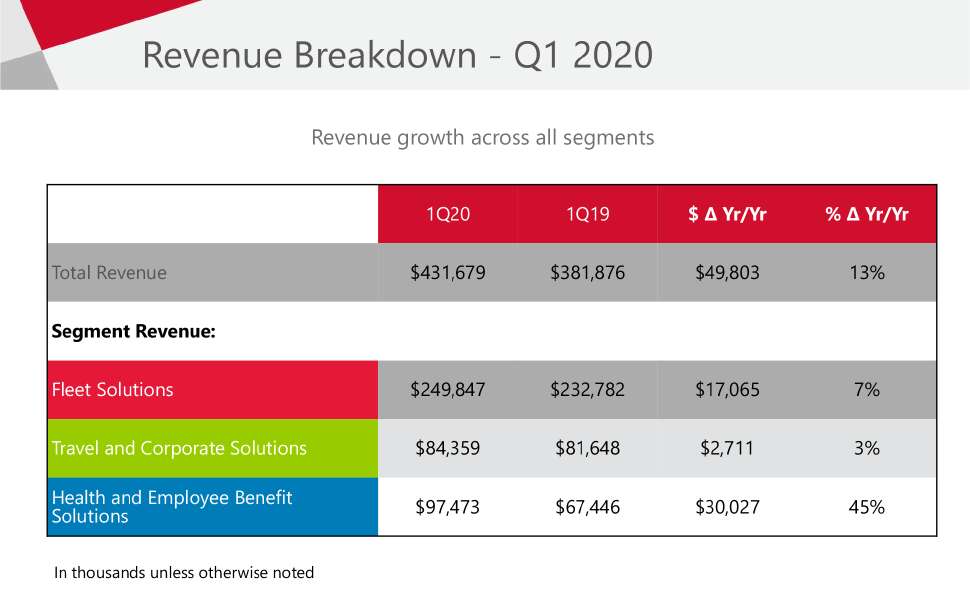Viewport: 970px width, 600px height.
Task: Select the subtitle 'Revenue growth across all segments'
Action: pos(483,138)
